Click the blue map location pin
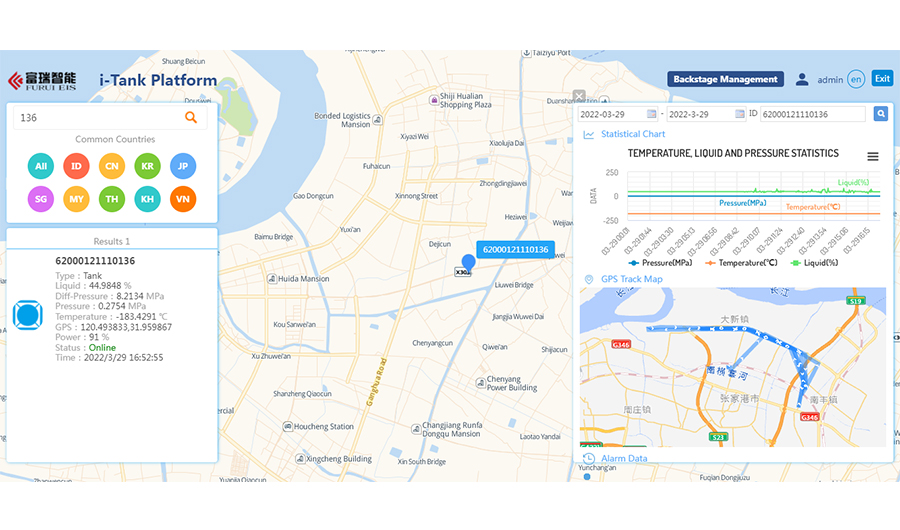The width and height of the screenshot is (900, 530). click(x=468, y=263)
